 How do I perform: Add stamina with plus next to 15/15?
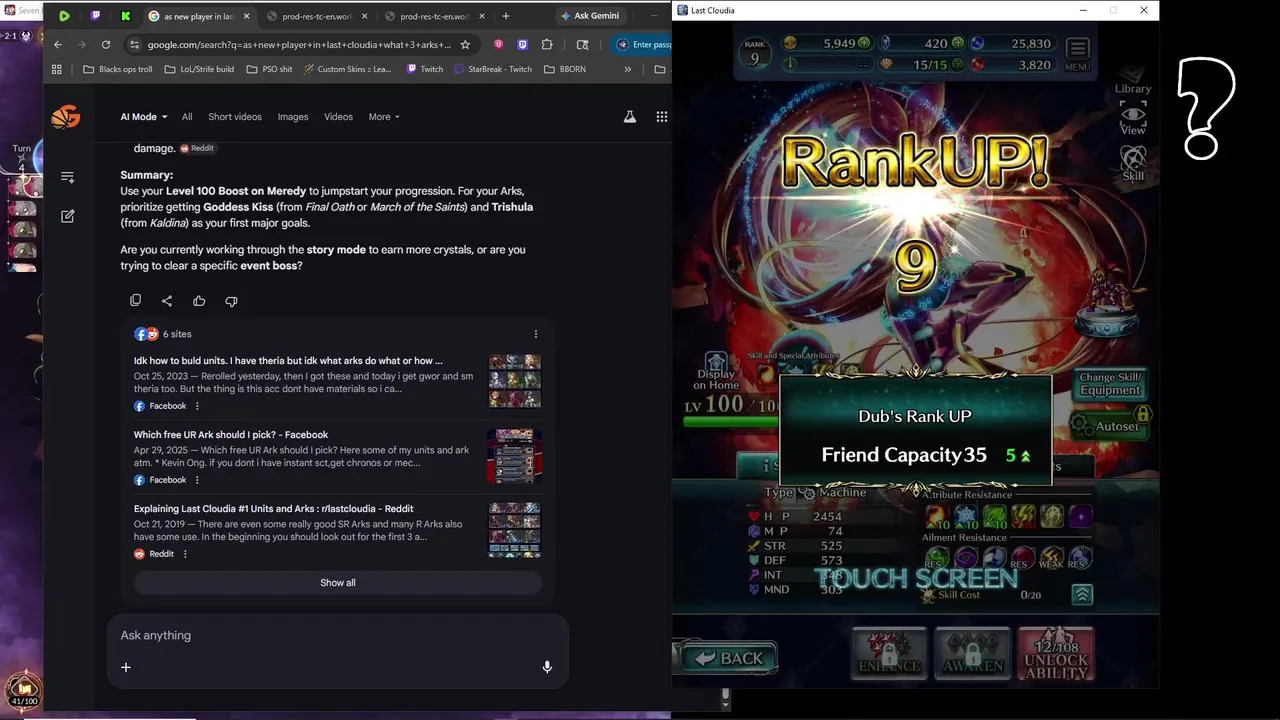(957, 65)
